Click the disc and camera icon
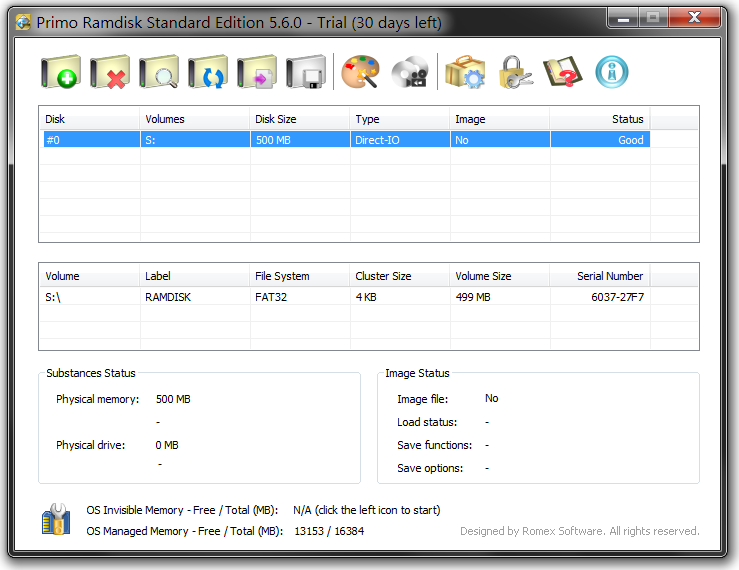Image resolution: width=739 pixels, height=570 pixels. click(x=410, y=72)
